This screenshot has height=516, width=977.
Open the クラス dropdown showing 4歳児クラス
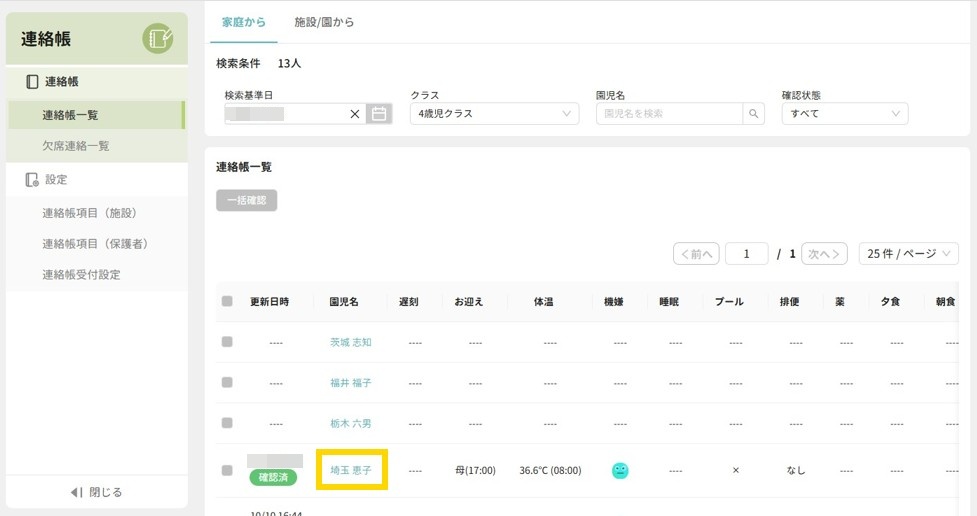[x=494, y=114]
